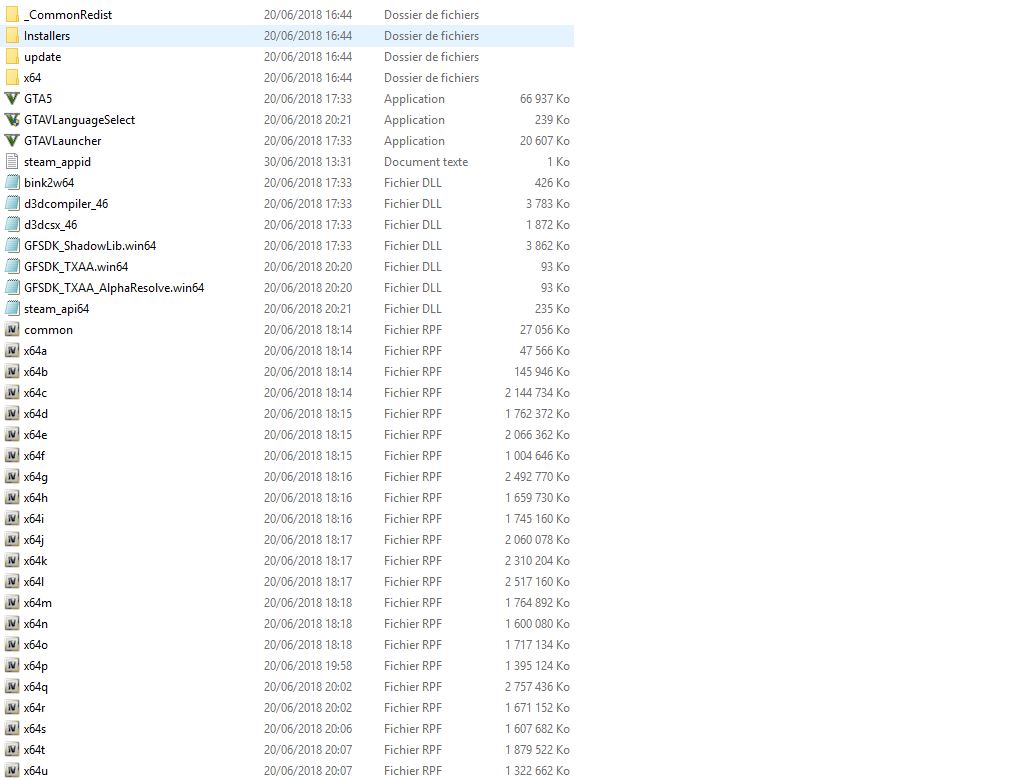Click the 2 492 770 Ko size of x64g

pyautogui.click(x=537, y=477)
